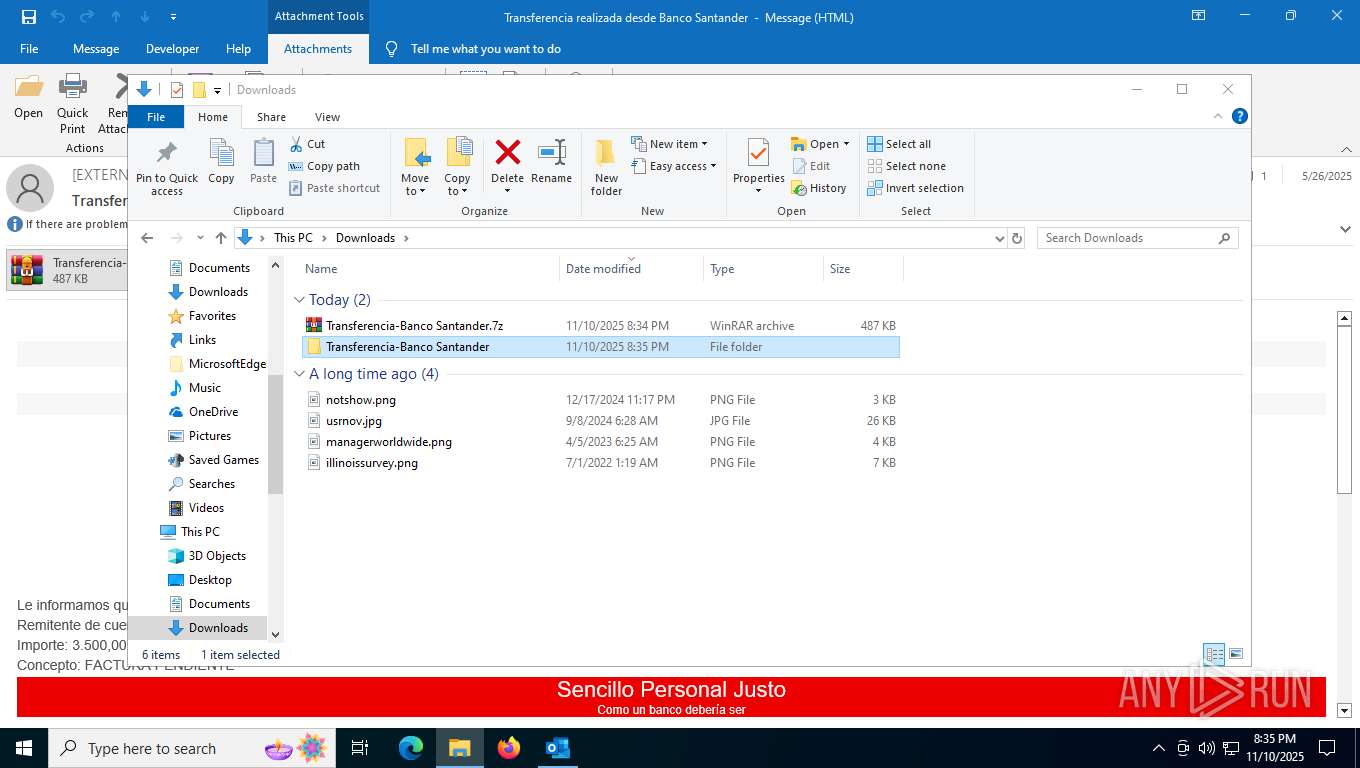This screenshot has width=1360, height=768.
Task: Minimize the Explorer ribbon chevron
Action: pyautogui.click(x=1218, y=116)
